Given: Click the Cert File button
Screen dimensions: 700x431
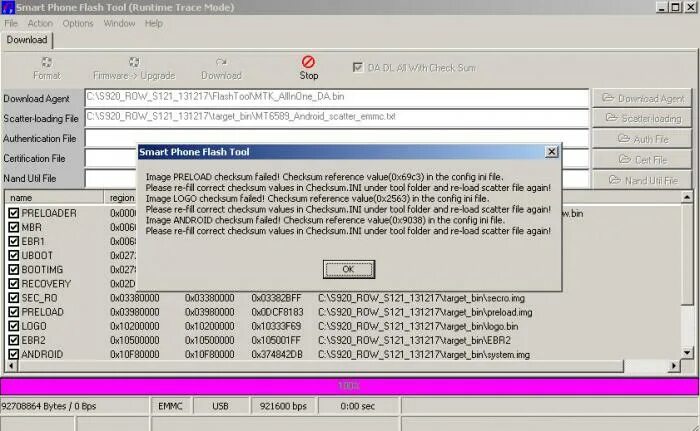Looking at the screenshot, I should point(642,159).
